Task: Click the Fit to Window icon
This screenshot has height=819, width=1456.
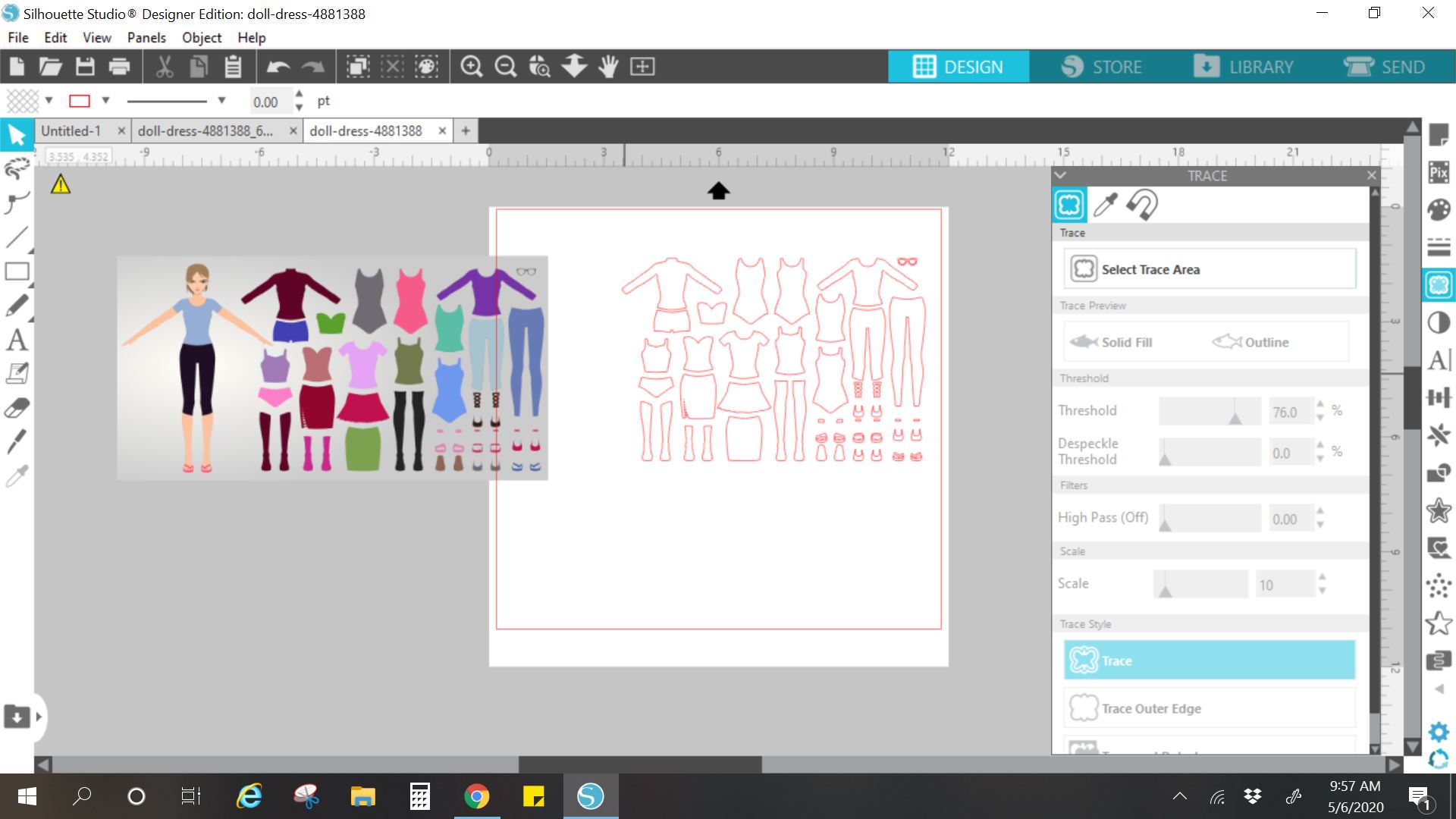Action: (x=642, y=67)
